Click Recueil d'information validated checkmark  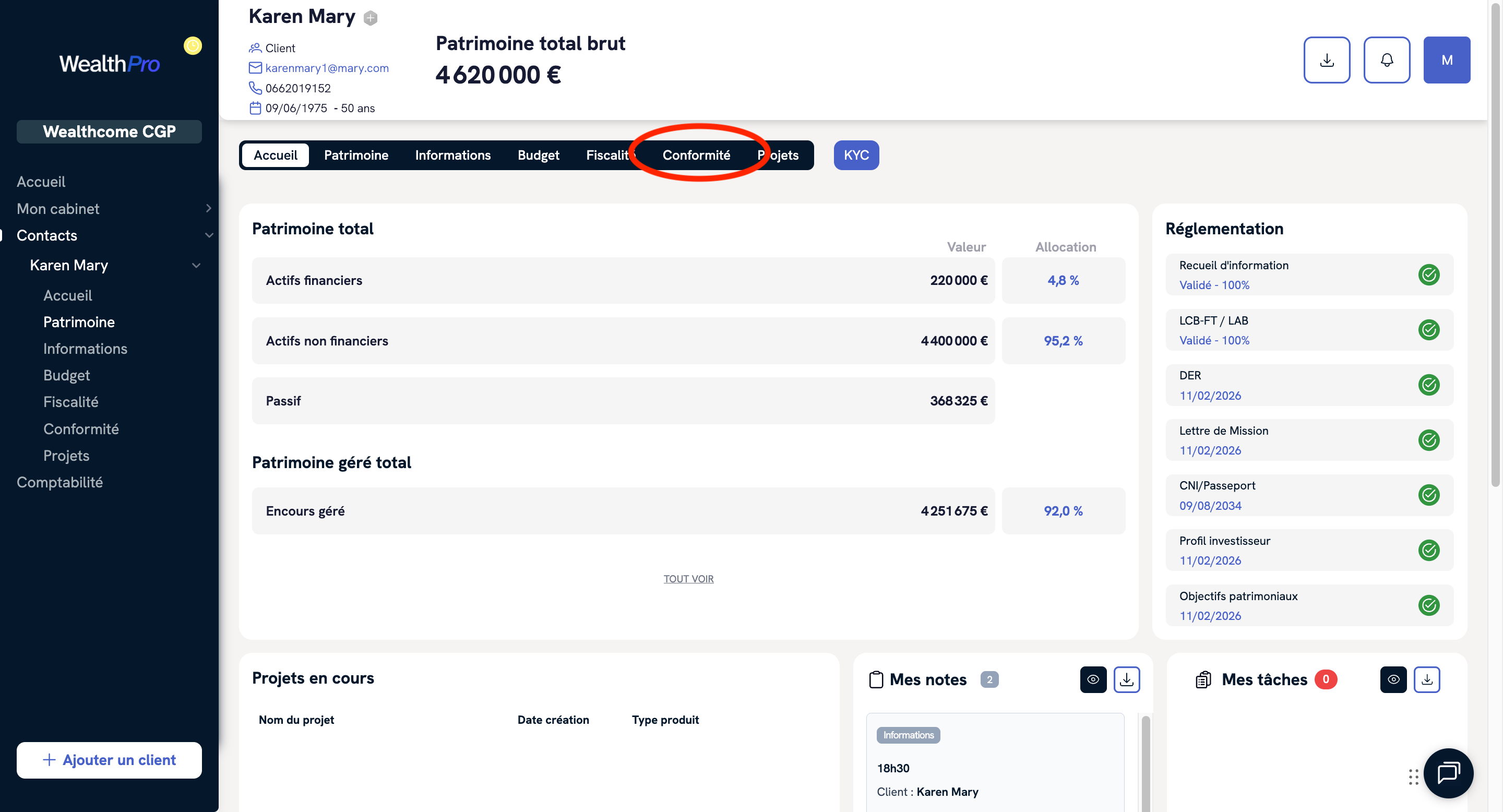point(1428,274)
